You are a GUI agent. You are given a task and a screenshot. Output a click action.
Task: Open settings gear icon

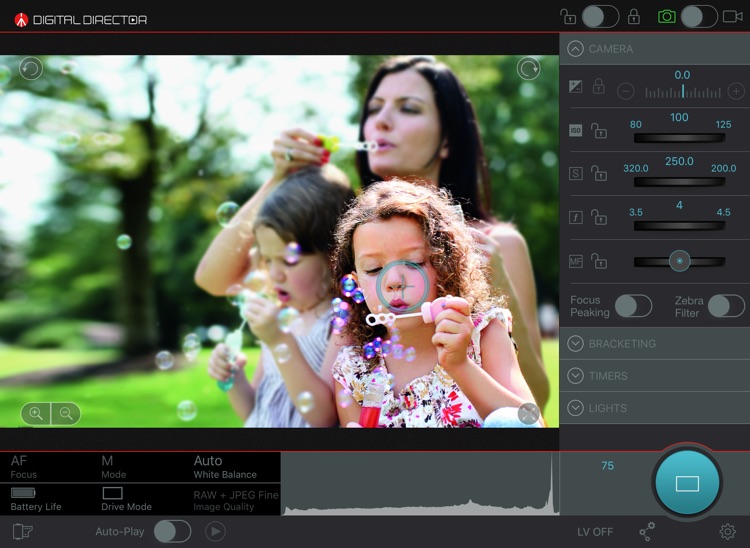click(728, 532)
